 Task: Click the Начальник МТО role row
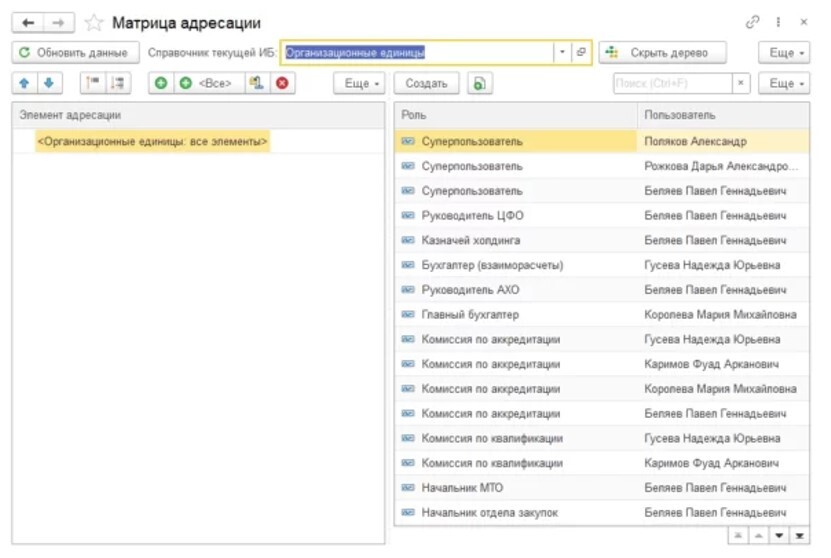(602, 488)
